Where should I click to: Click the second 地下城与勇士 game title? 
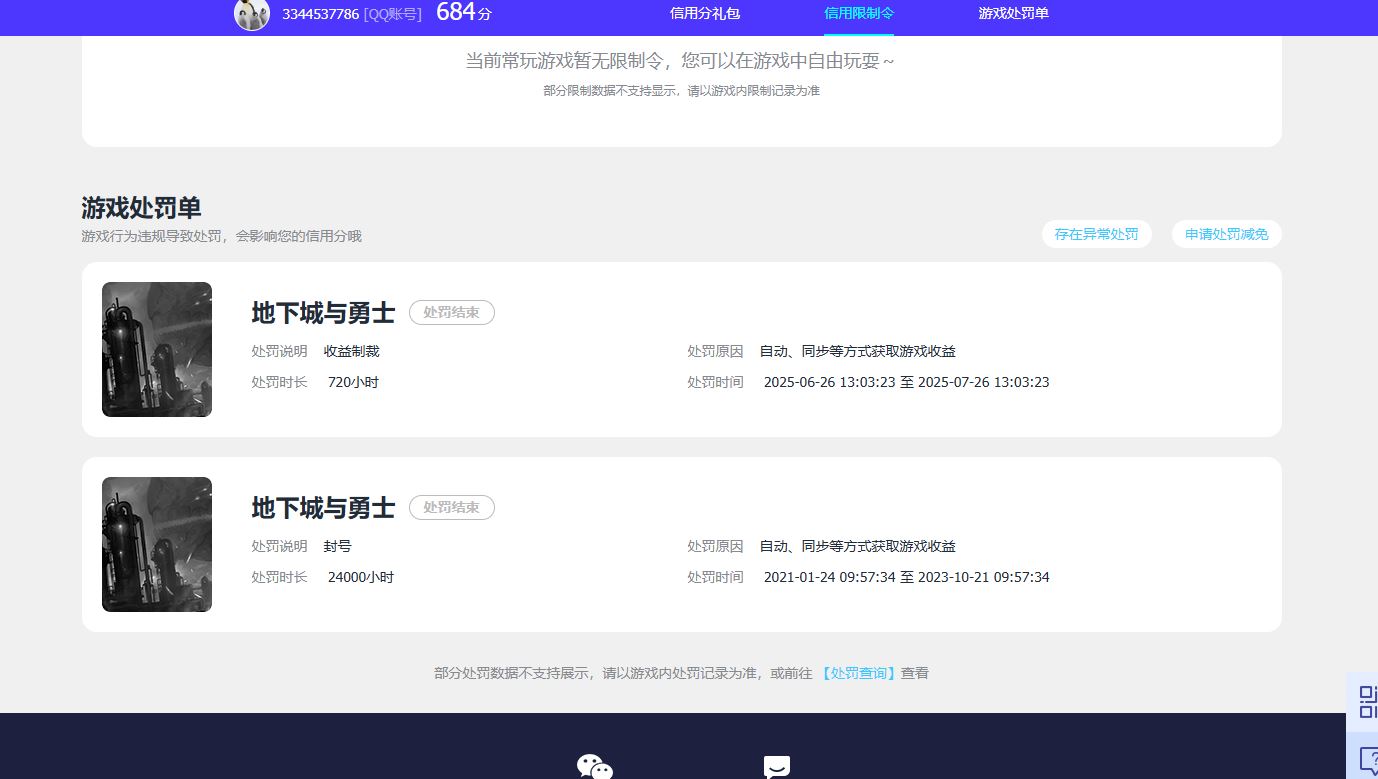coord(322,507)
